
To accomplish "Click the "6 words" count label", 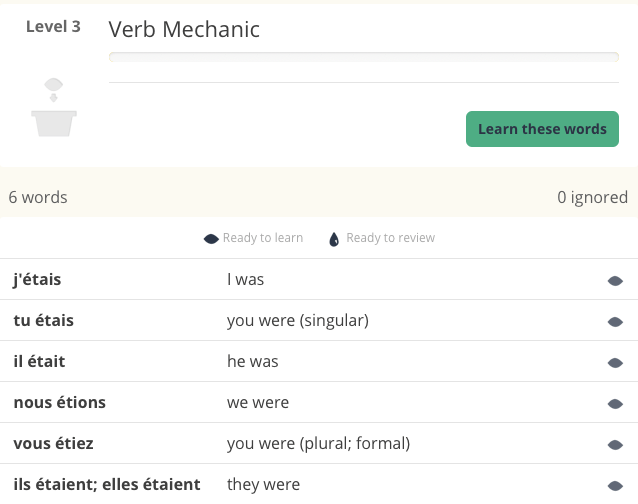I will pyautogui.click(x=38, y=197).
